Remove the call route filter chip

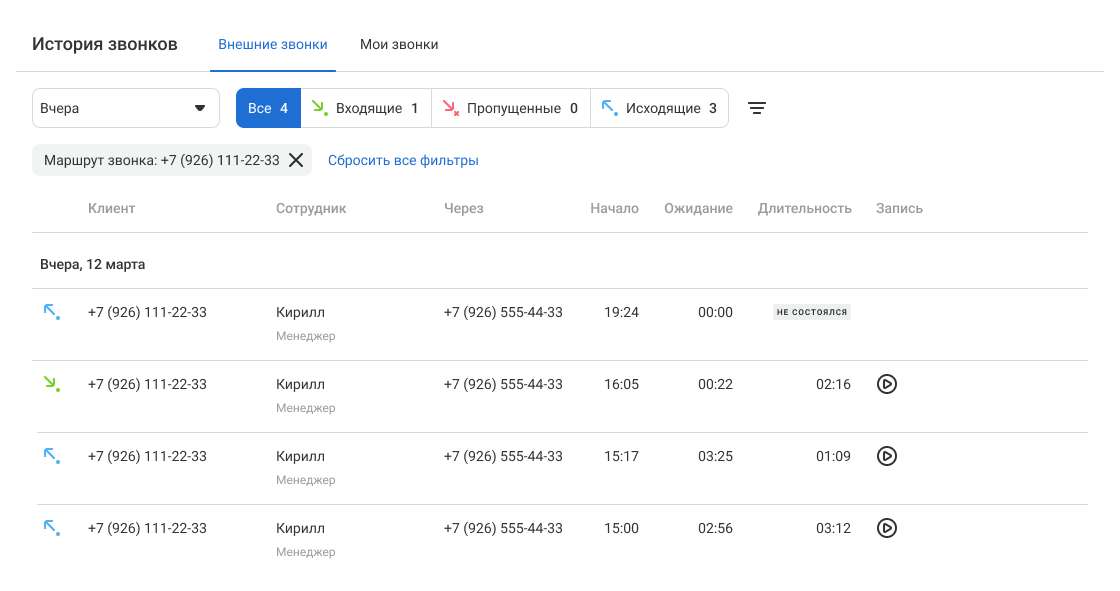296,160
